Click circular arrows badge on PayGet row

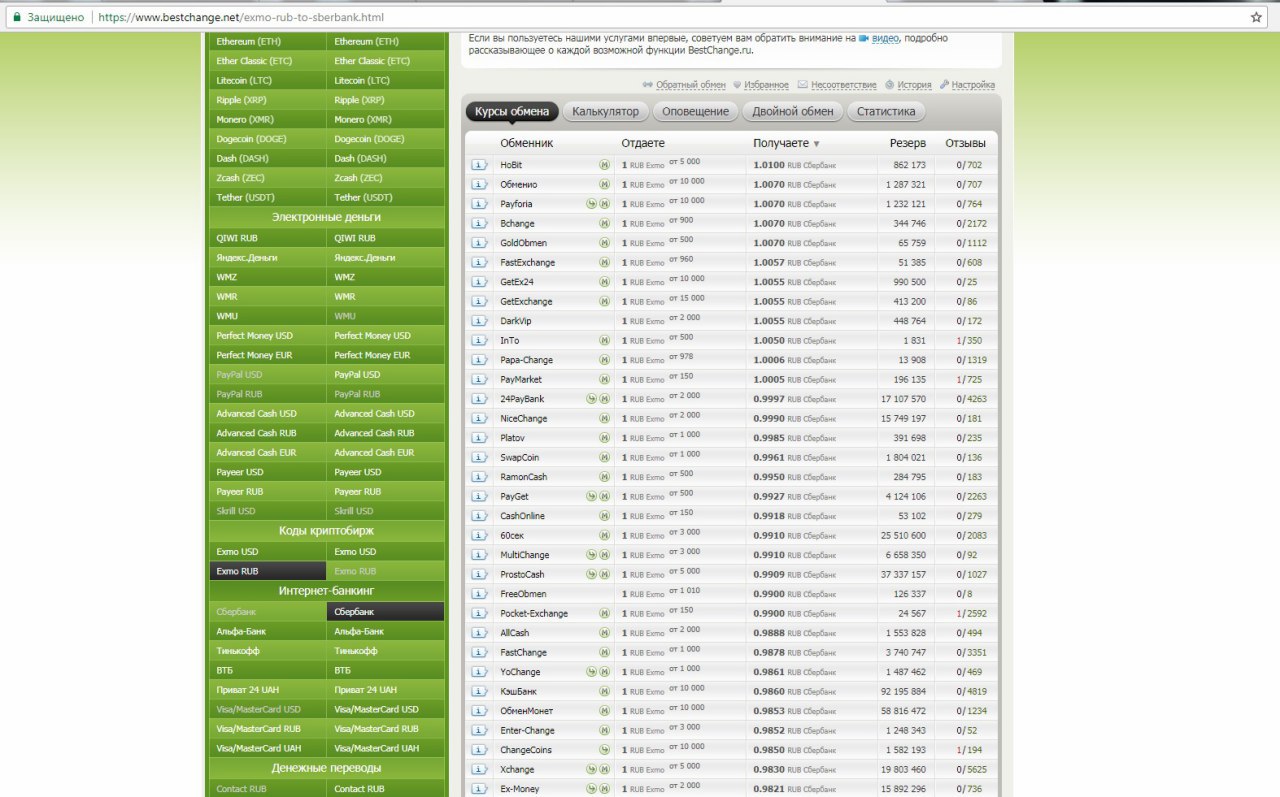click(x=592, y=496)
